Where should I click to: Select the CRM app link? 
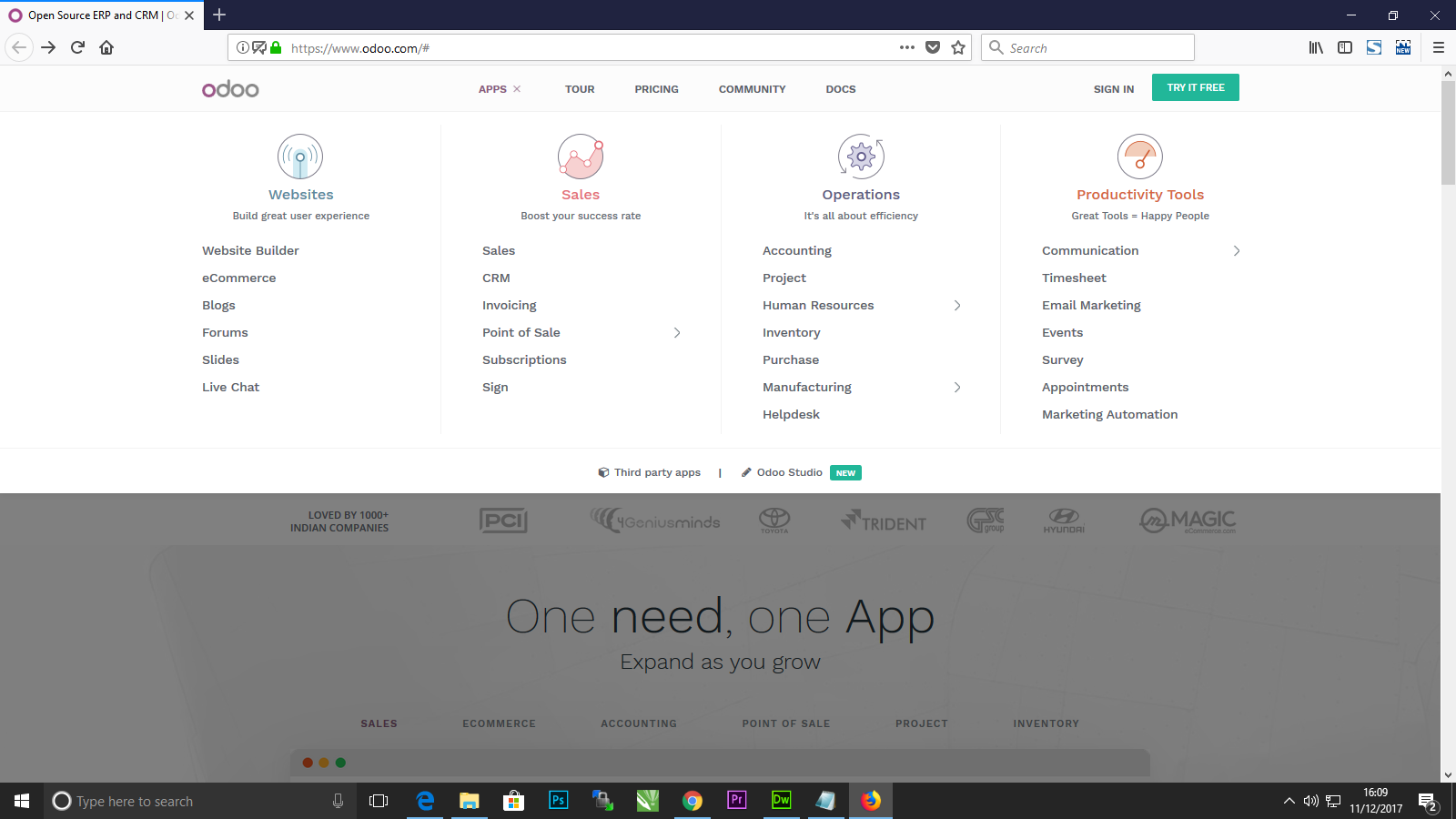(x=496, y=278)
